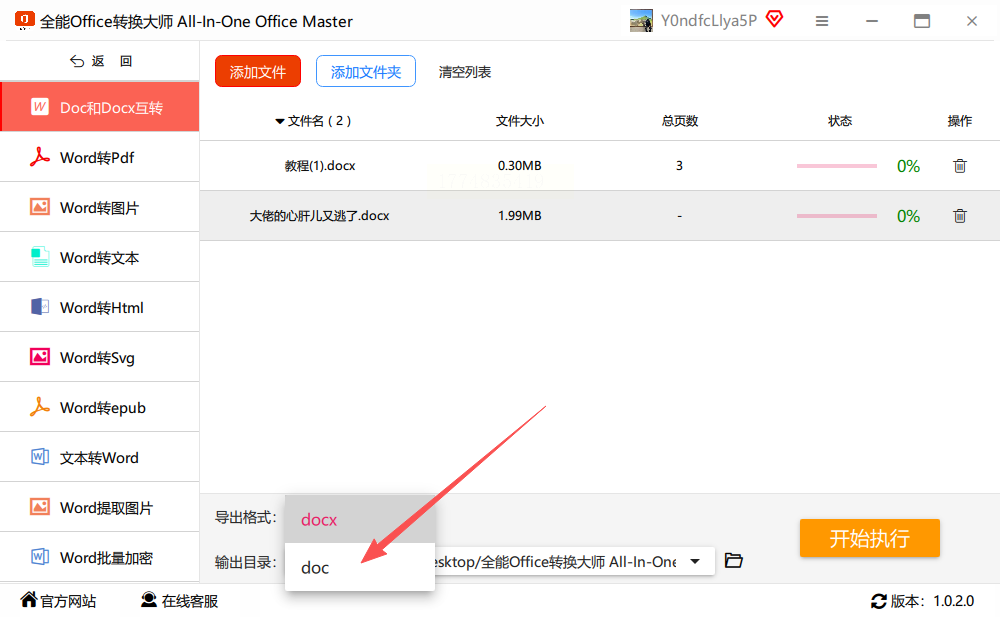Open the hamburger menu icon

(822, 21)
